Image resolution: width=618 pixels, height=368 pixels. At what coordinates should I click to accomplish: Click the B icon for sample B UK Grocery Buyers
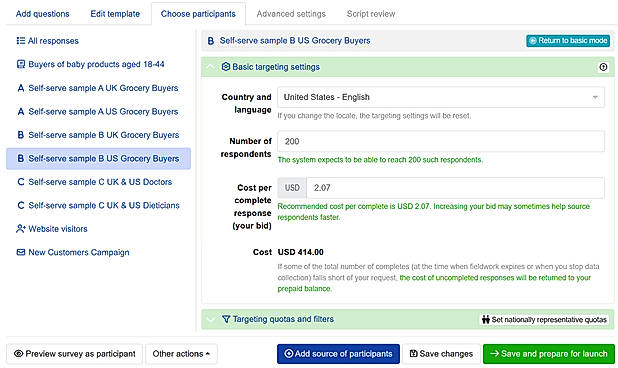(21, 135)
